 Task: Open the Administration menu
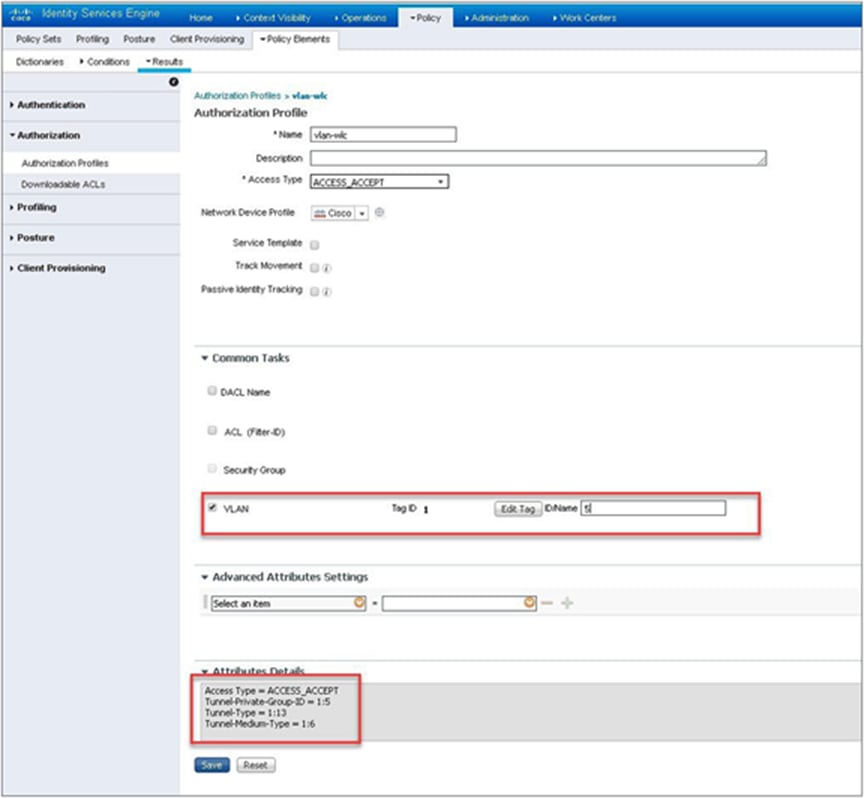click(x=501, y=17)
